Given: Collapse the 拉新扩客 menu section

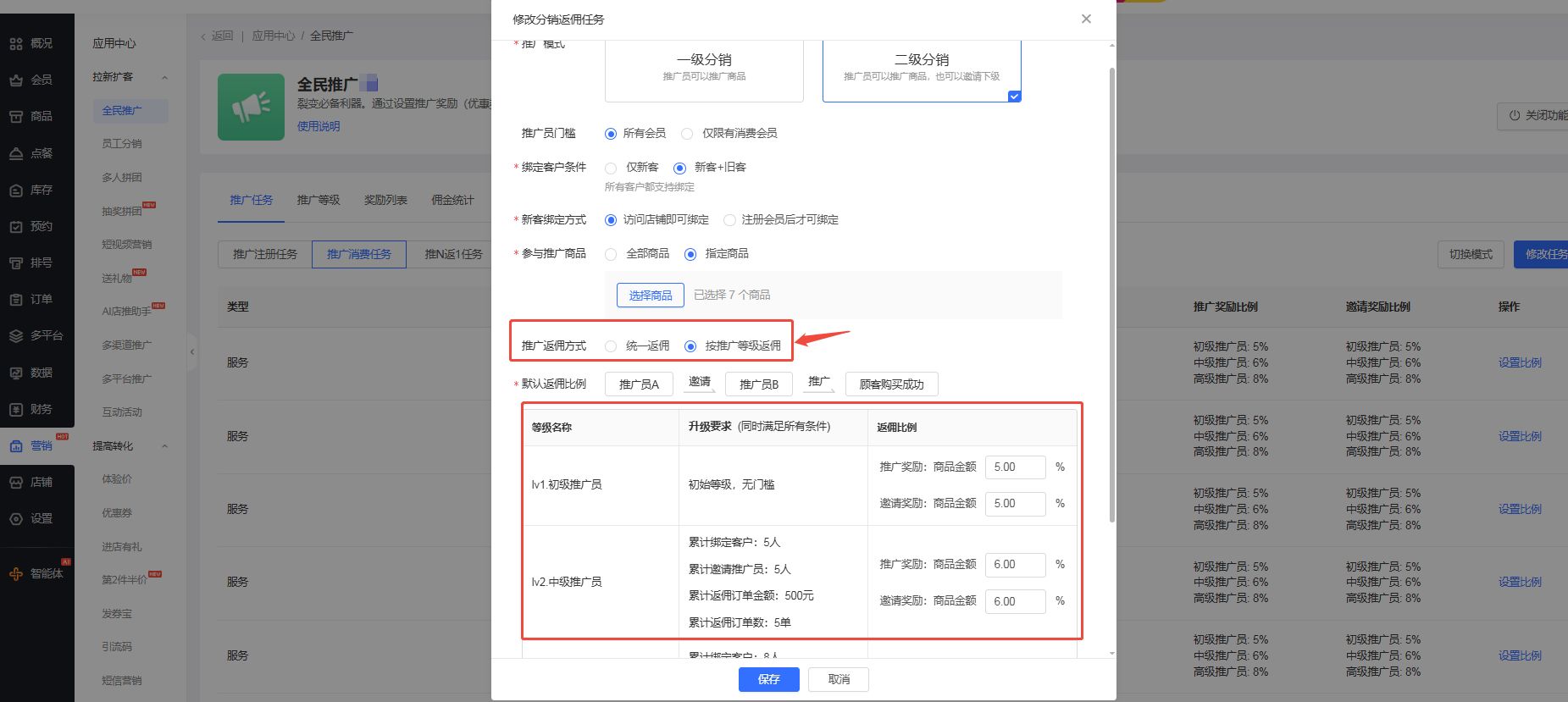Looking at the screenshot, I should (x=164, y=78).
